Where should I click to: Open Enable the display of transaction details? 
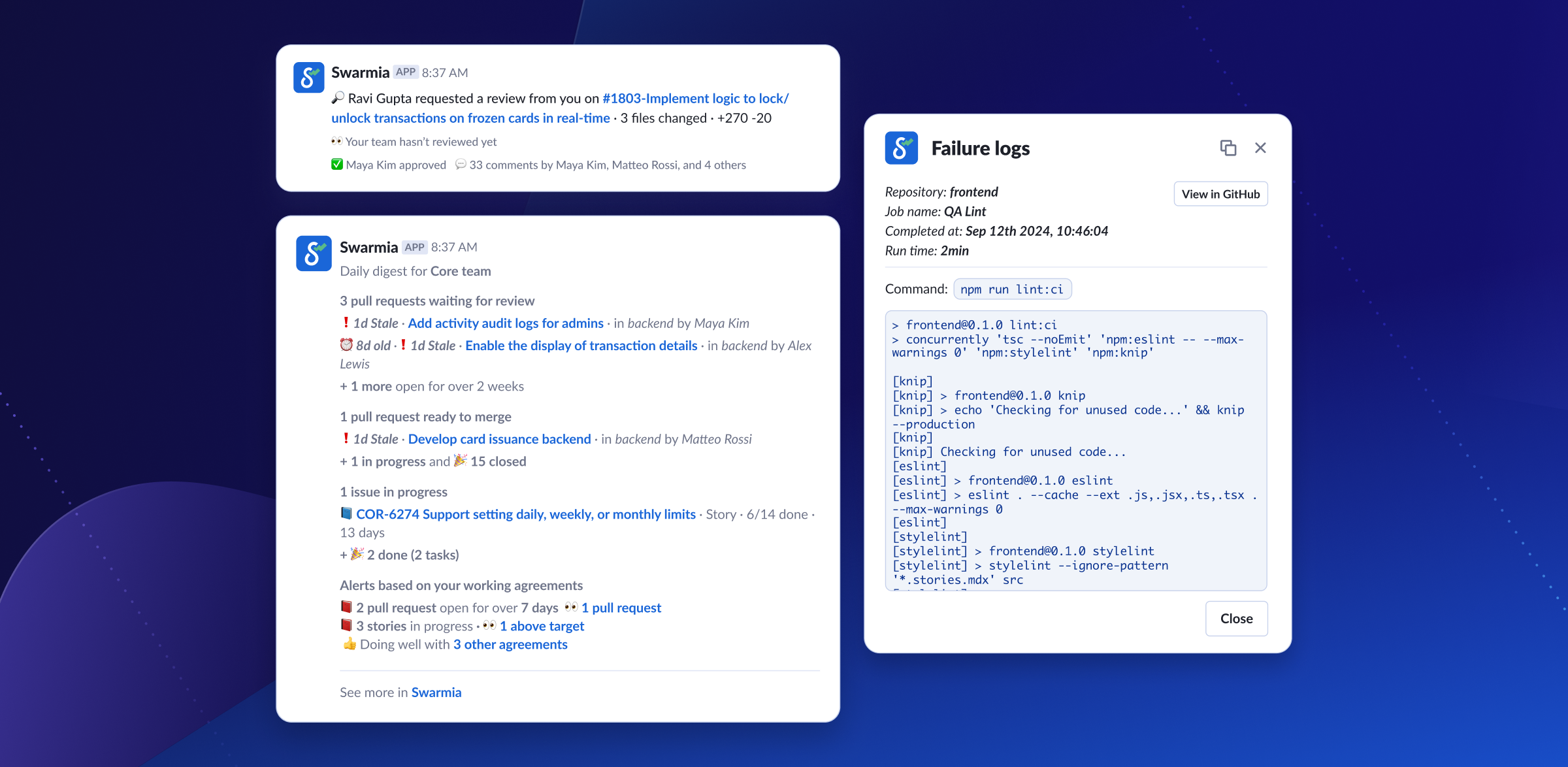coord(581,346)
